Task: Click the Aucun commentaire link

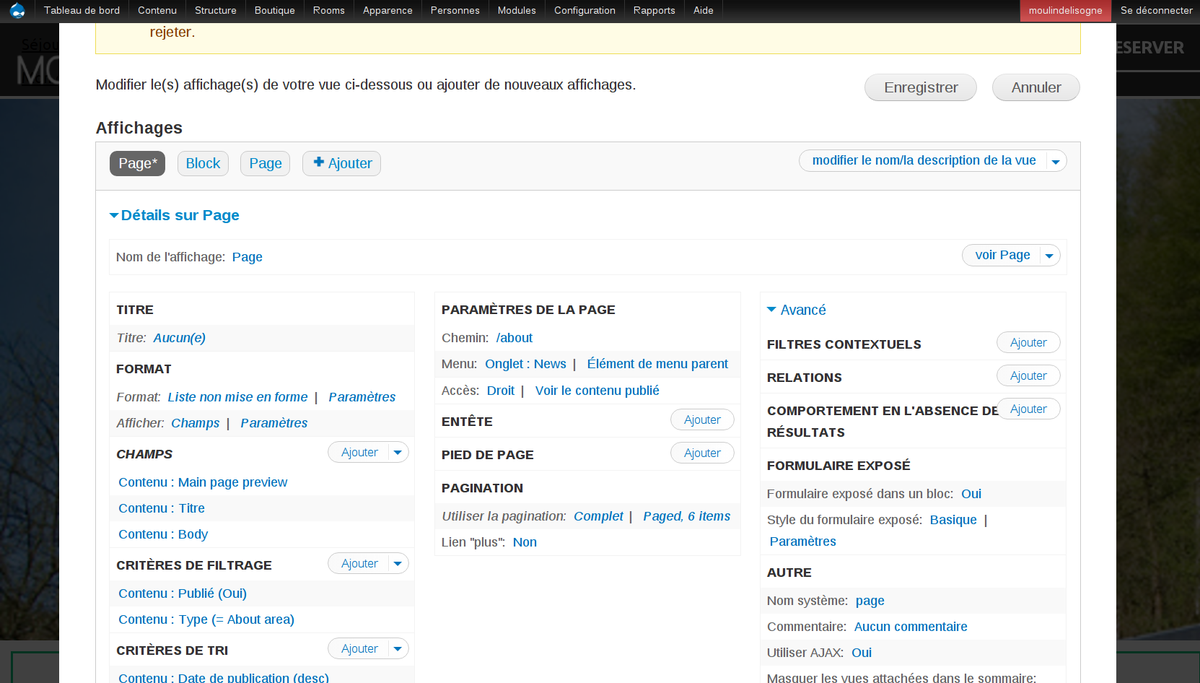Action: pos(911,627)
